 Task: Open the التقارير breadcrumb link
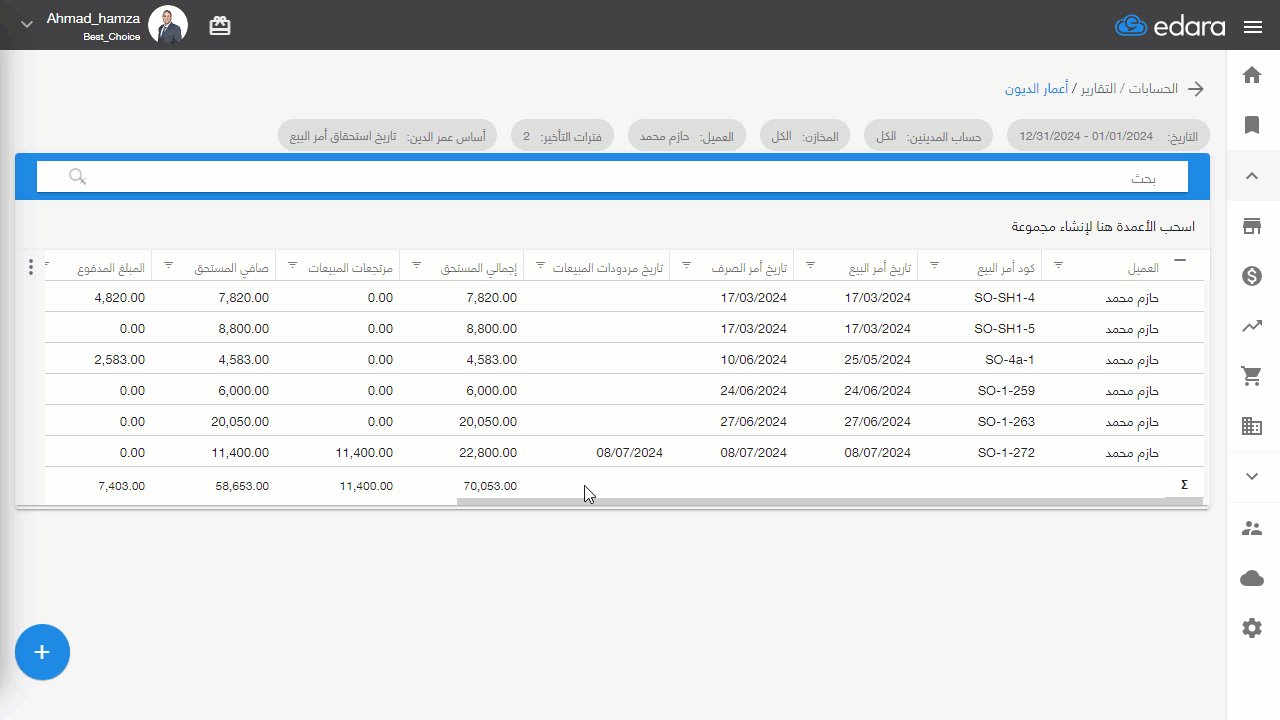point(1098,89)
